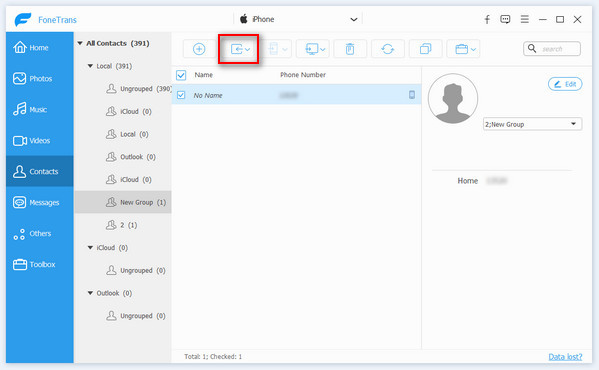Open dropdown arrow of export to PC button
Image resolution: width=599 pixels, height=370 pixels.
(323, 49)
